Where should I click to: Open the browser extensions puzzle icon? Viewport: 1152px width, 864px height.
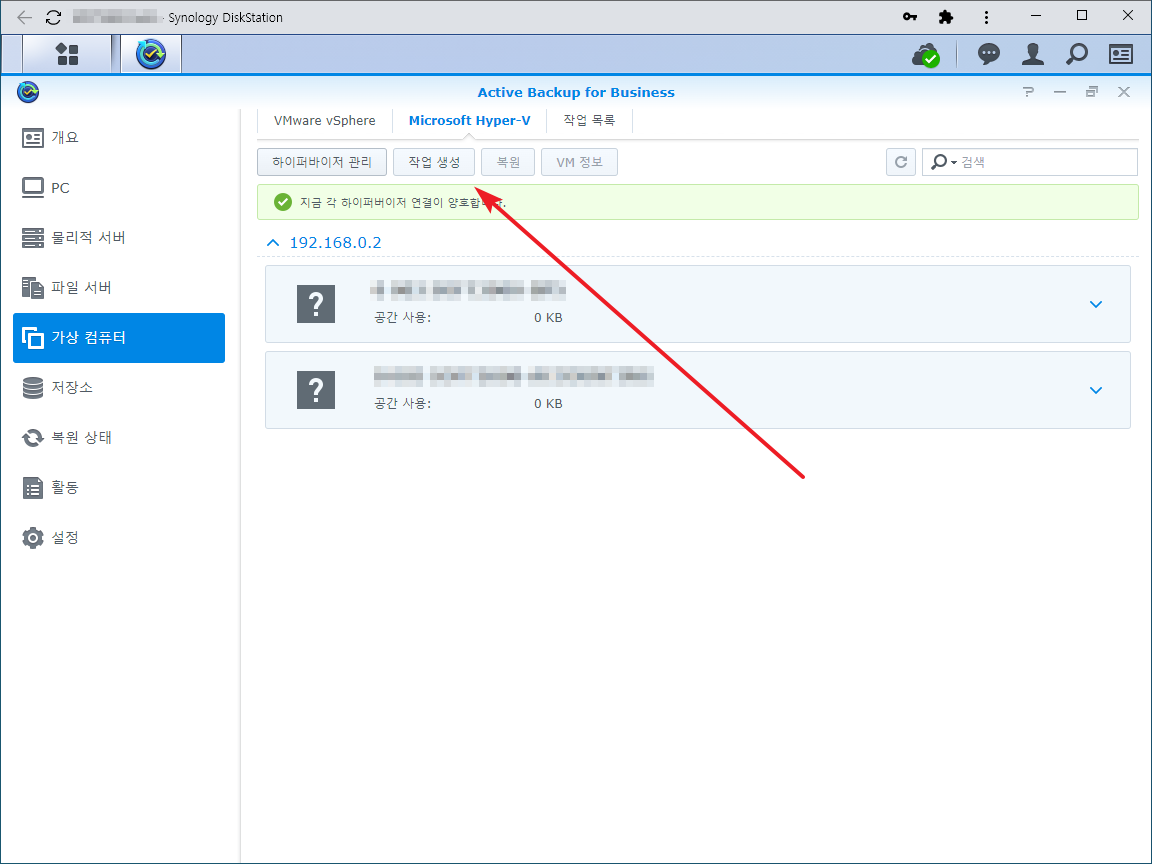[946, 17]
